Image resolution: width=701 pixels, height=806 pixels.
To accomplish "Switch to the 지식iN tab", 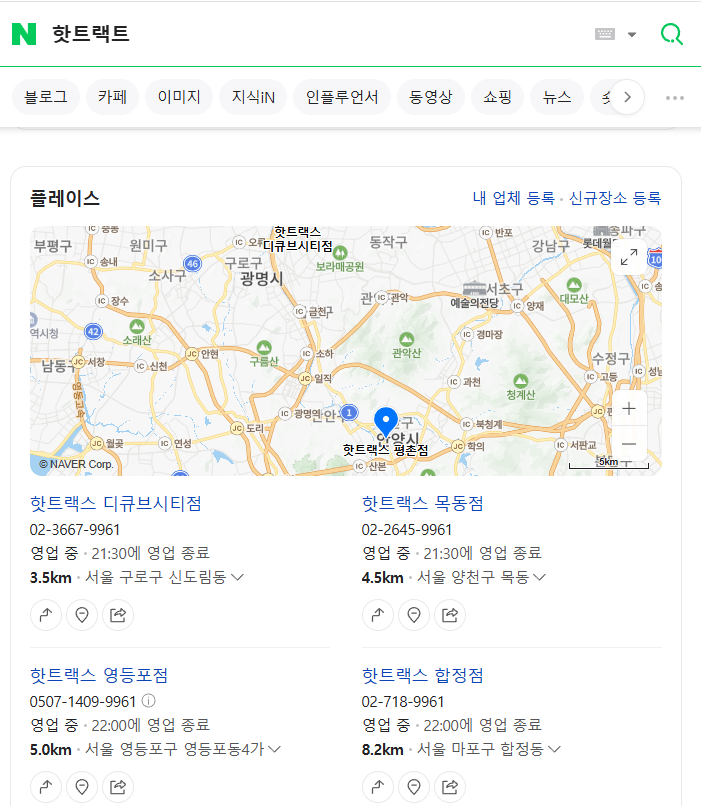I will coord(253,97).
